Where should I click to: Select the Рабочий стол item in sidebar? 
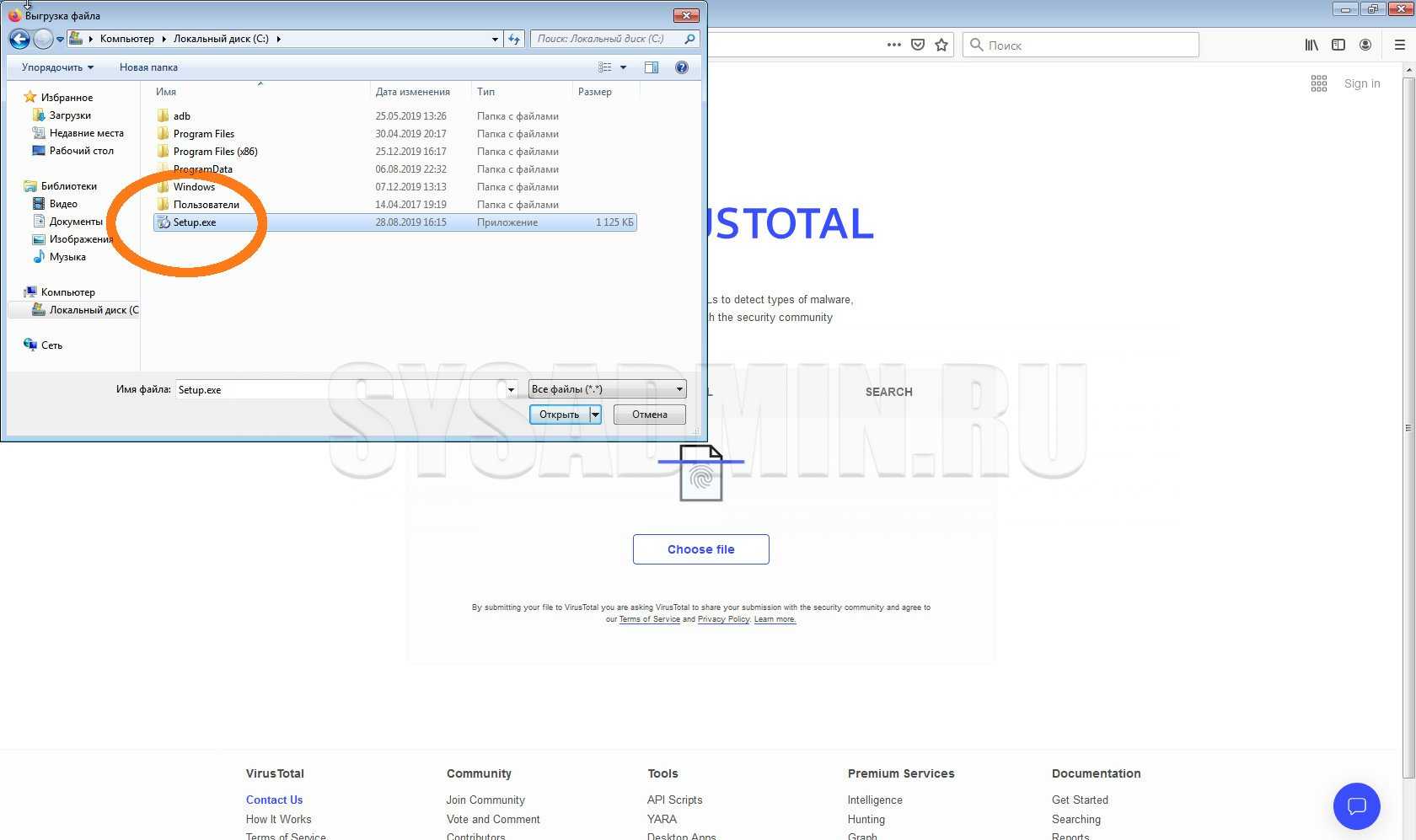(x=81, y=151)
